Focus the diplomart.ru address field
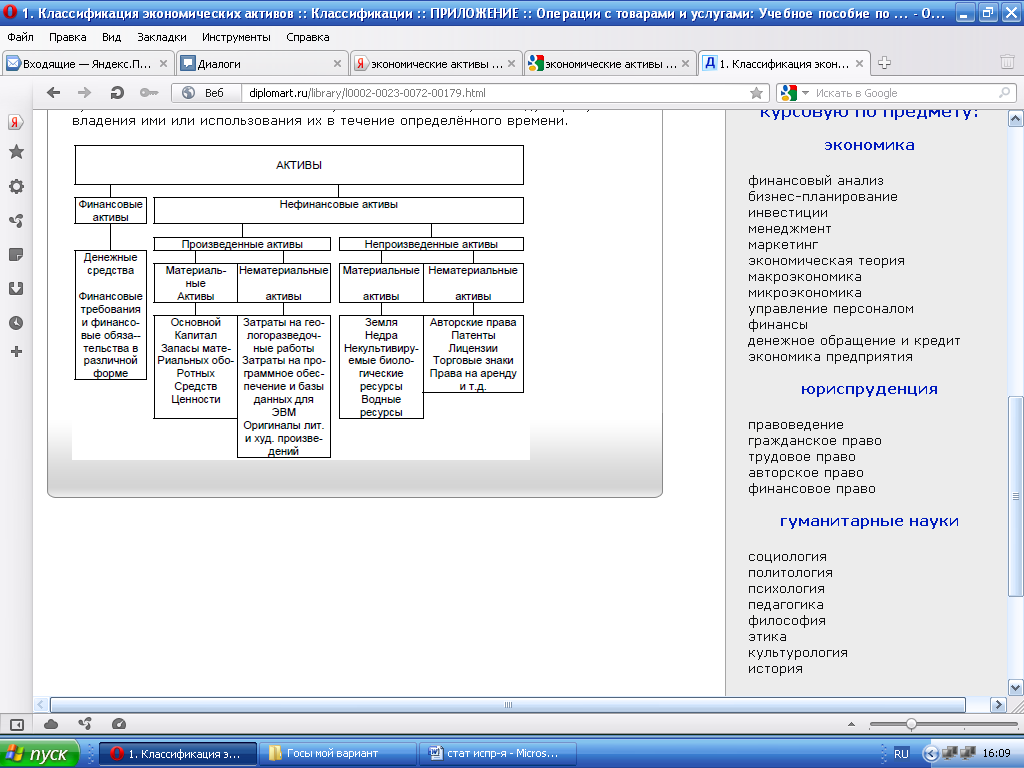Viewport: 1024px width, 768px height. (495, 93)
